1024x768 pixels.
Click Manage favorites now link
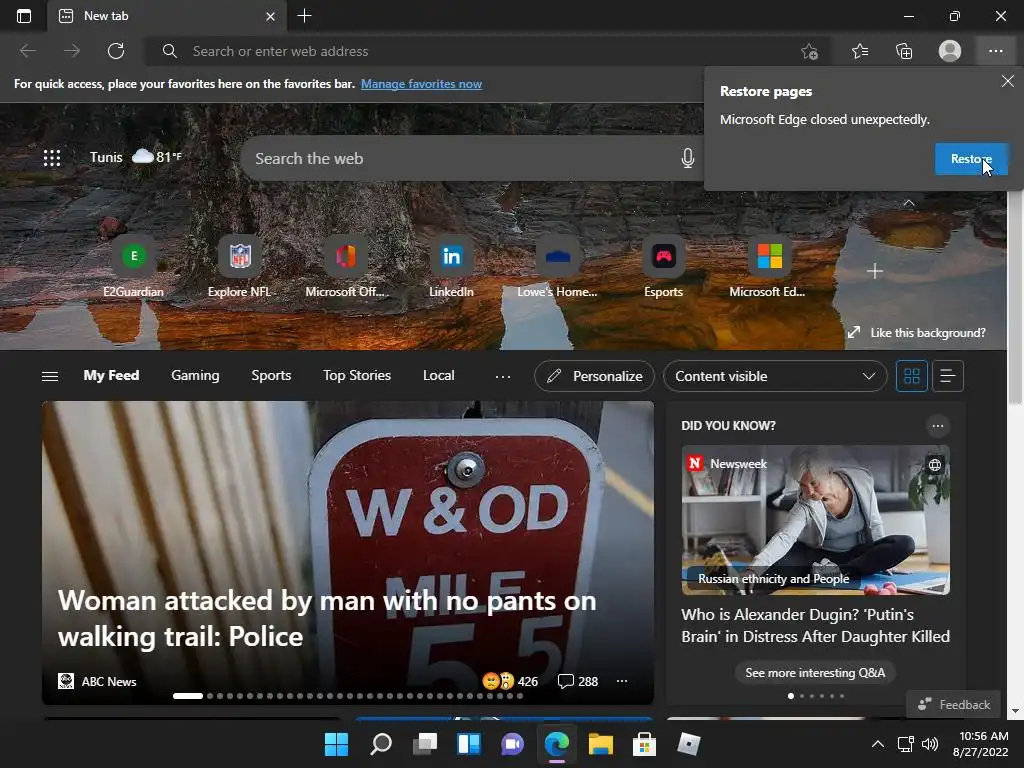coord(421,84)
